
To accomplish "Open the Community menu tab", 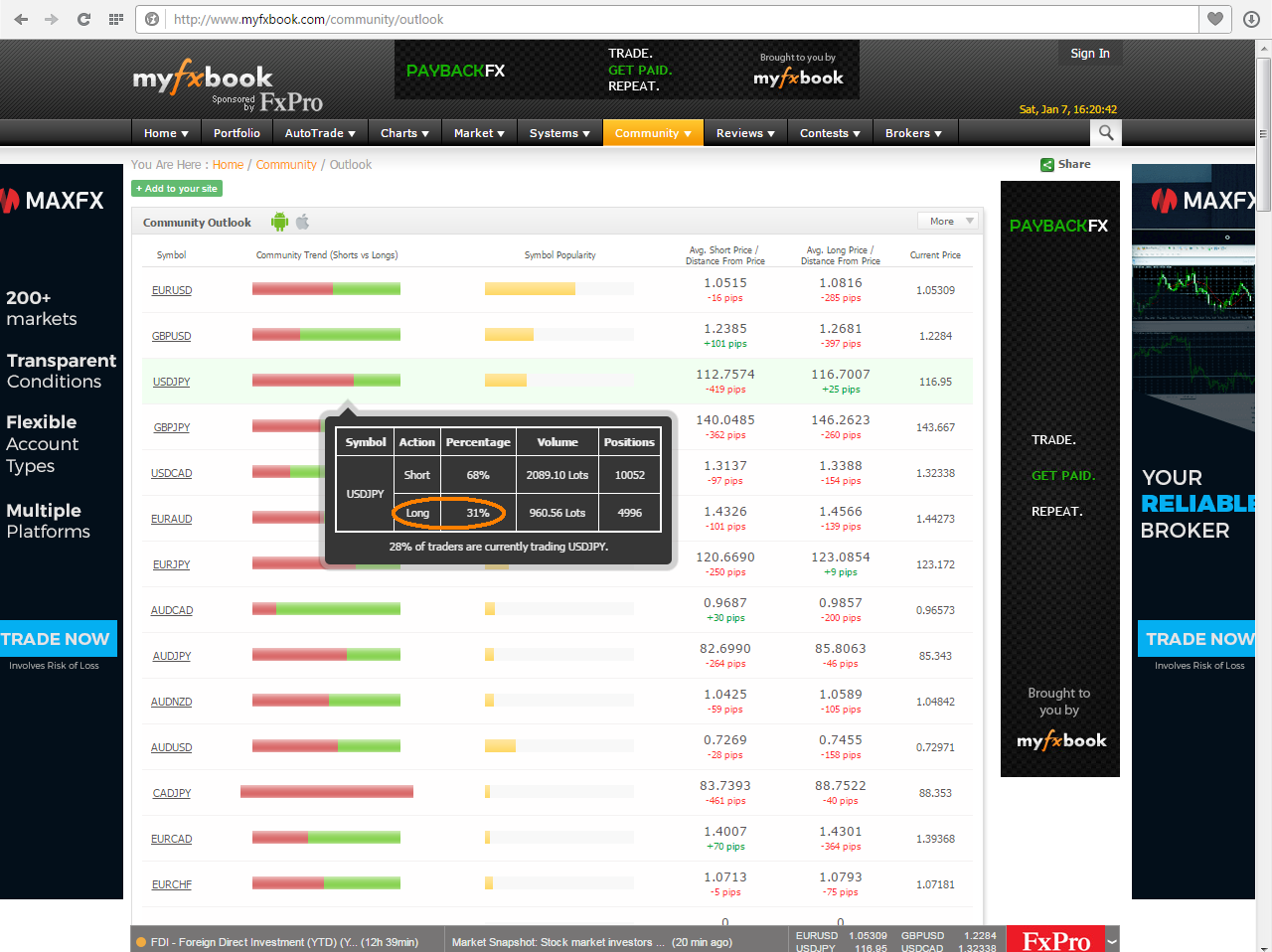I will (652, 133).
